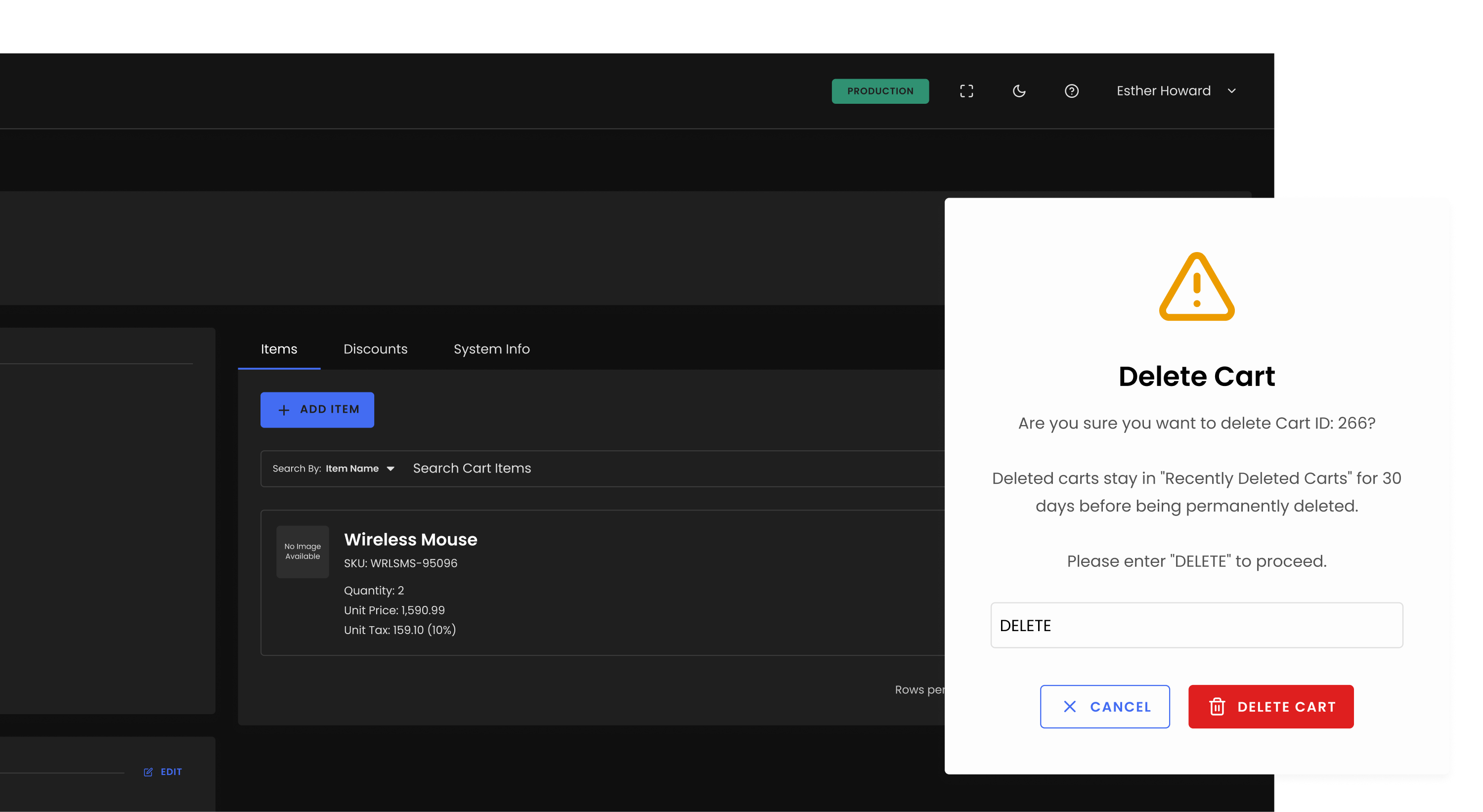Image resolution: width=1483 pixels, height=812 pixels.
Task: Click the DELETE confirmation text field
Action: 1196,626
